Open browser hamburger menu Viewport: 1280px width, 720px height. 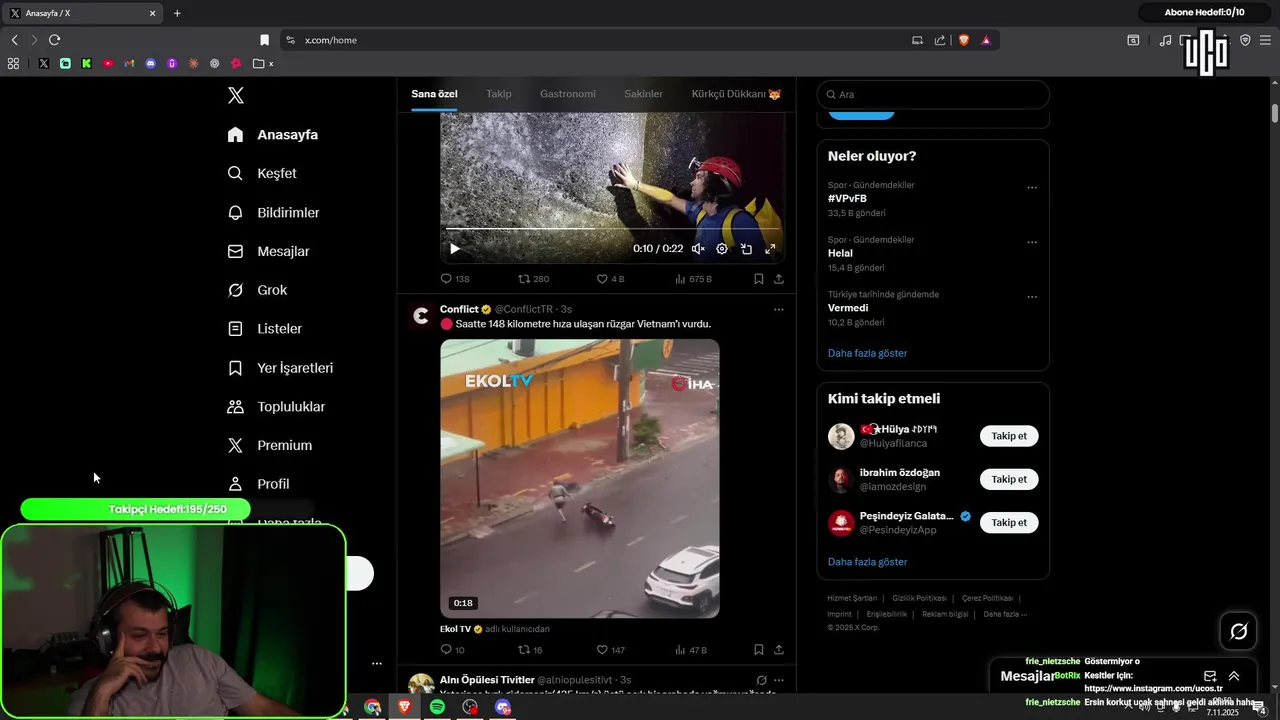click(1265, 40)
